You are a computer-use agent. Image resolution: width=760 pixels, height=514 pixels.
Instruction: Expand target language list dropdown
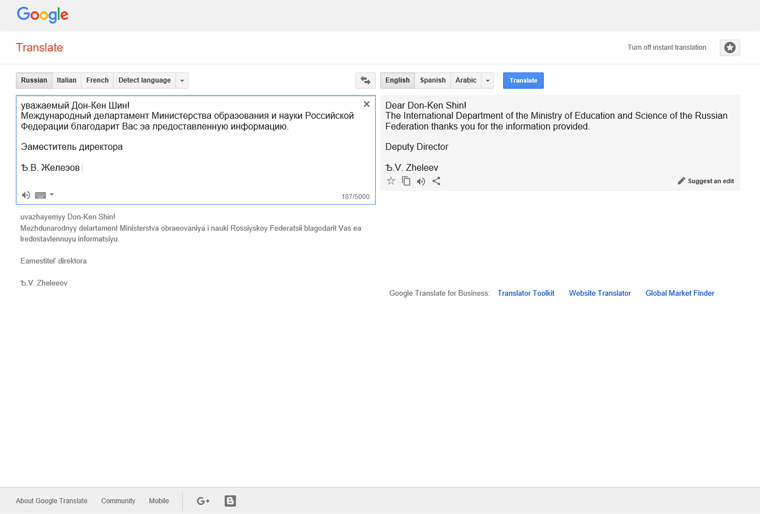(x=488, y=80)
